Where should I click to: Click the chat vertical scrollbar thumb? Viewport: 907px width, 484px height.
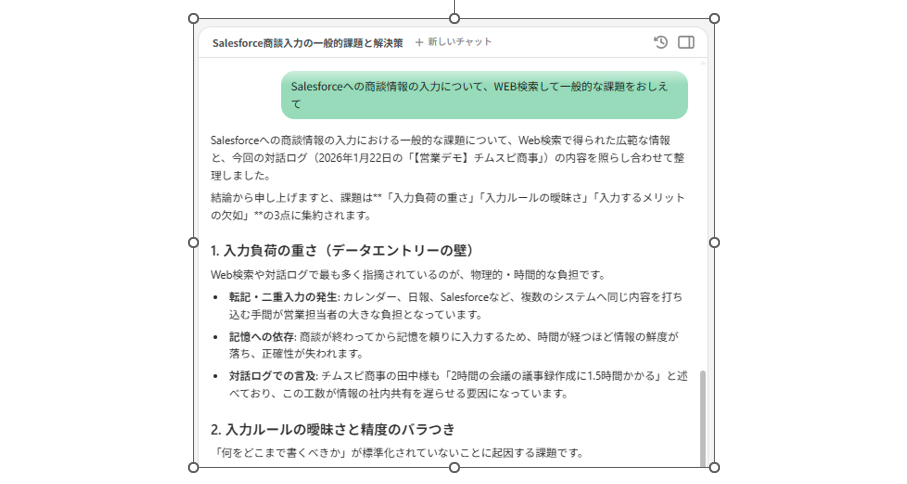(x=703, y=418)
